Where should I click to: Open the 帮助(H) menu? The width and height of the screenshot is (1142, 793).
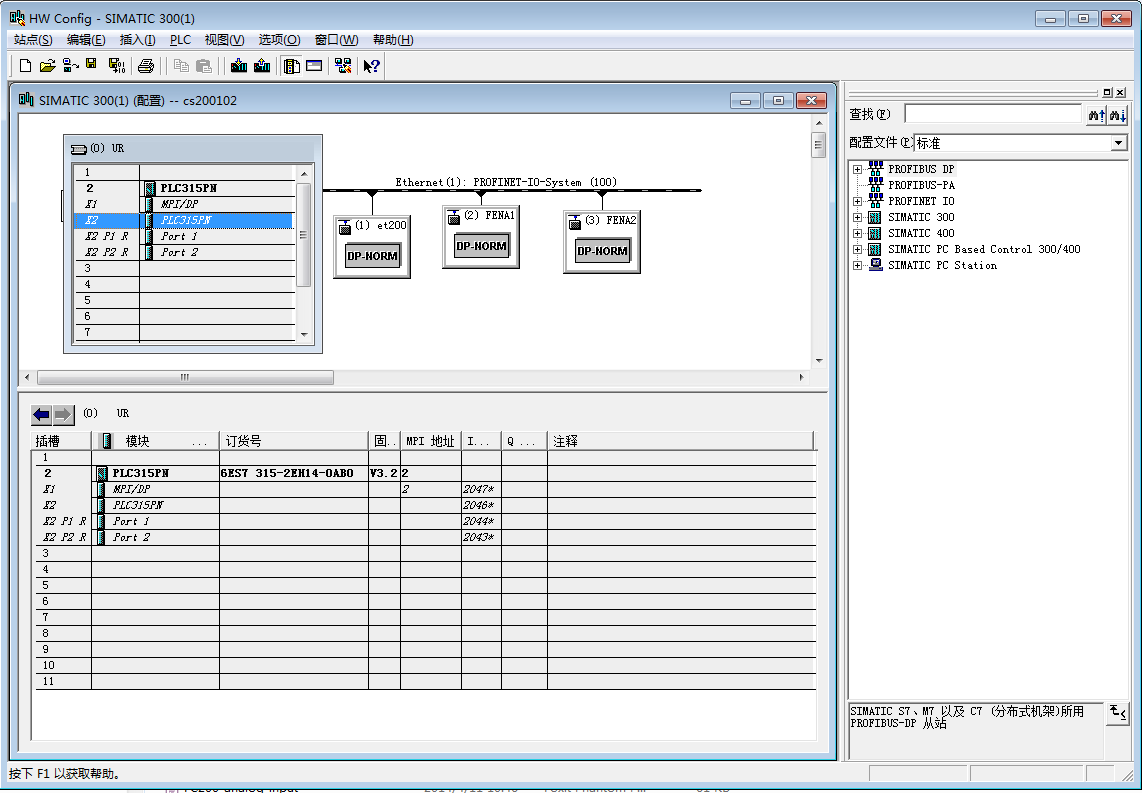(x=393, y=39)
